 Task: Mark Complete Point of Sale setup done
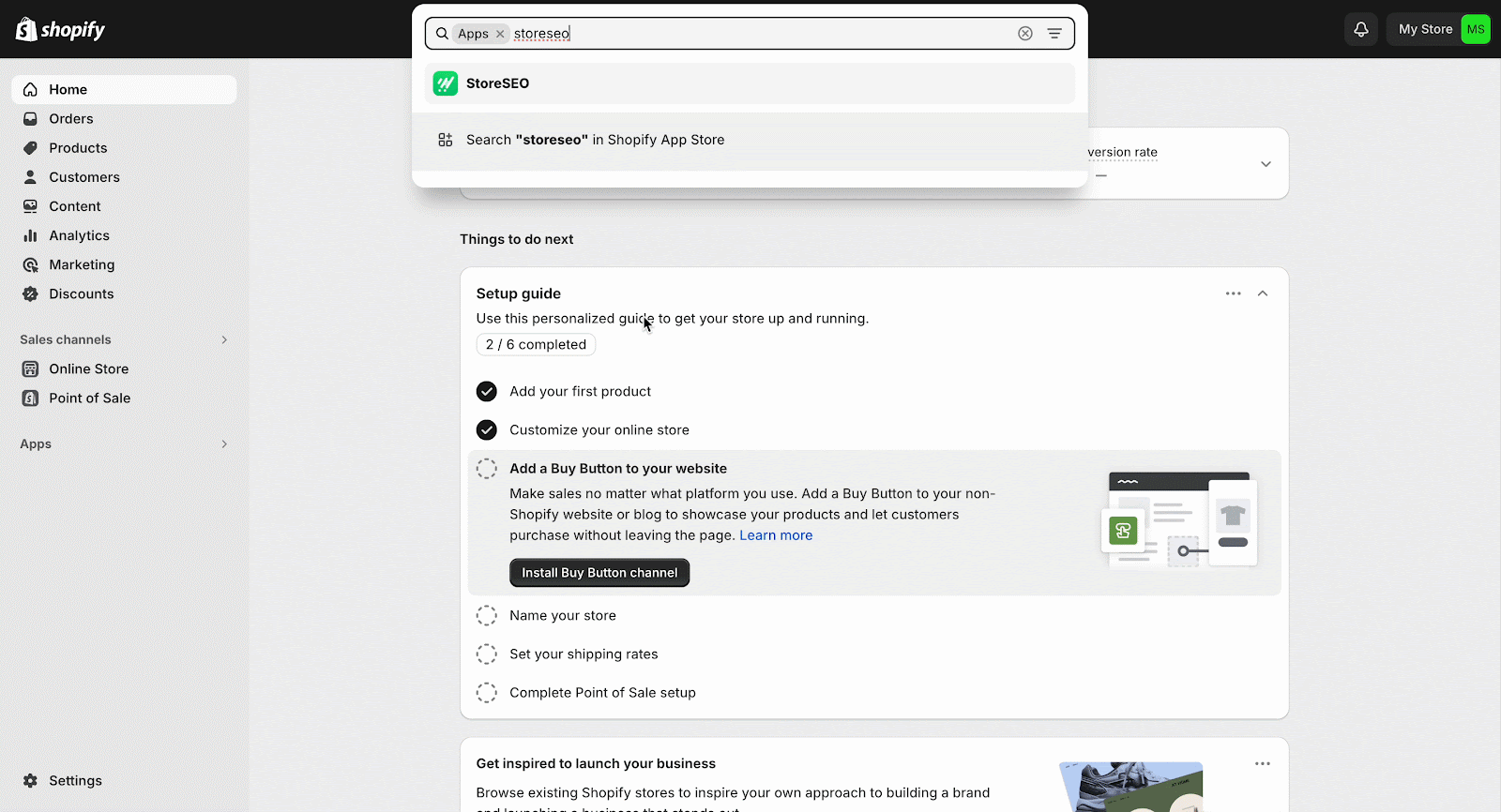(487, 693)
